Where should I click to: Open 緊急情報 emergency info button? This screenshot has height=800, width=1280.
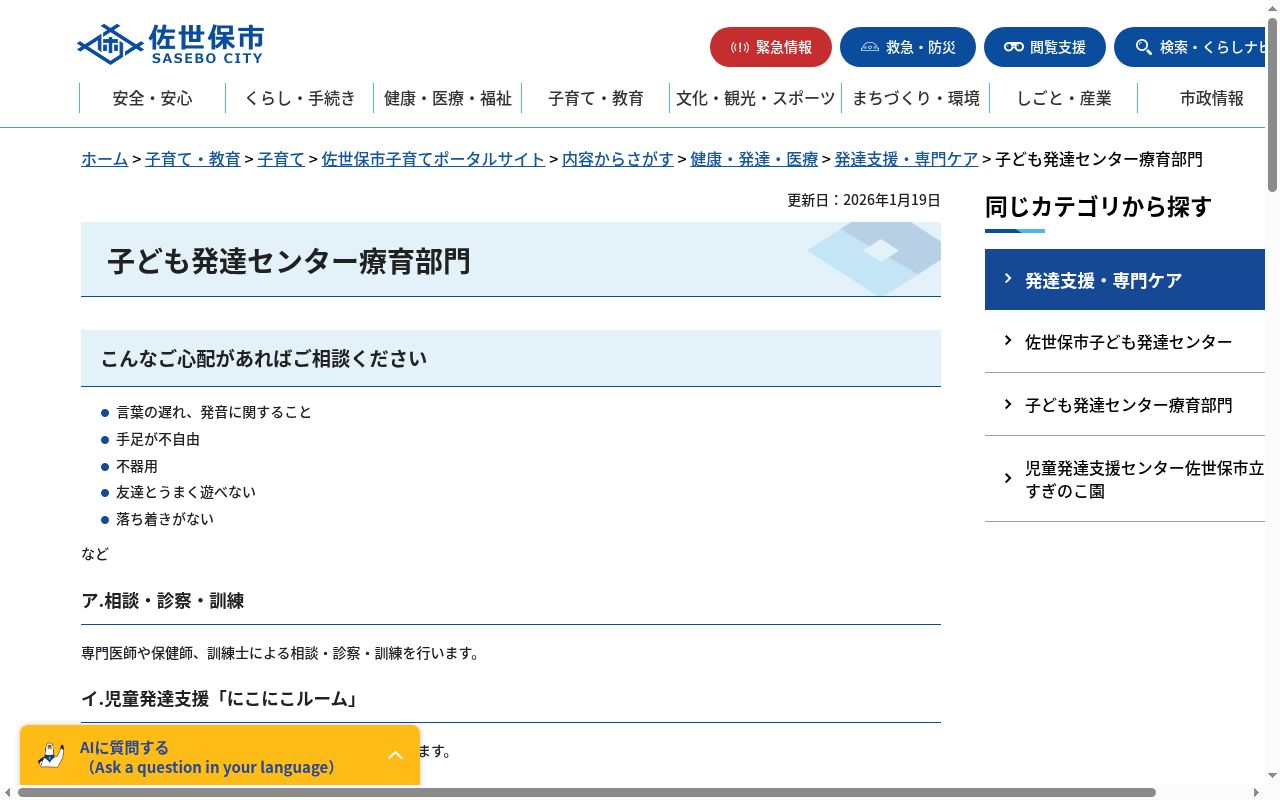pyautogui.click(x=771, y=47)
